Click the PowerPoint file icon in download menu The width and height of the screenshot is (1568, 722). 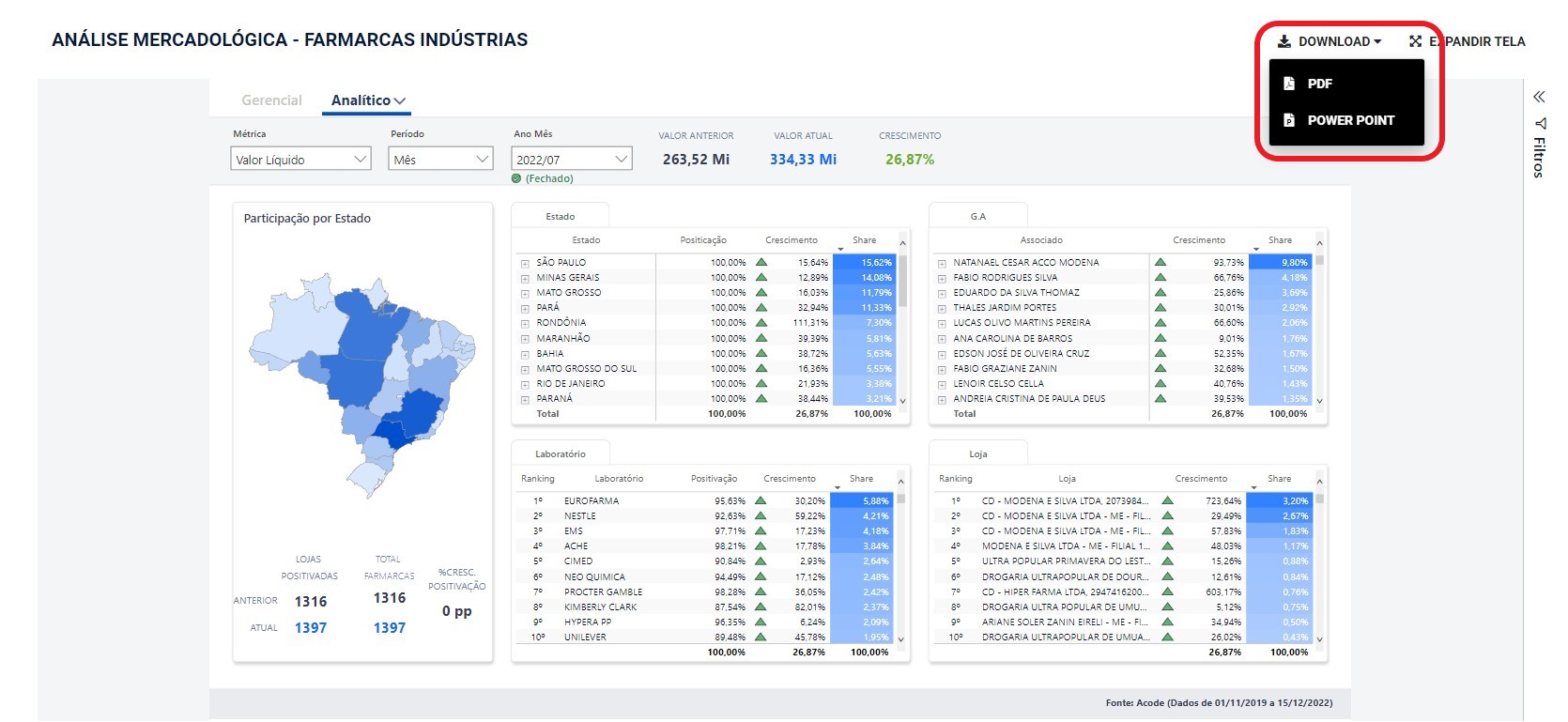pos(1289,120)
